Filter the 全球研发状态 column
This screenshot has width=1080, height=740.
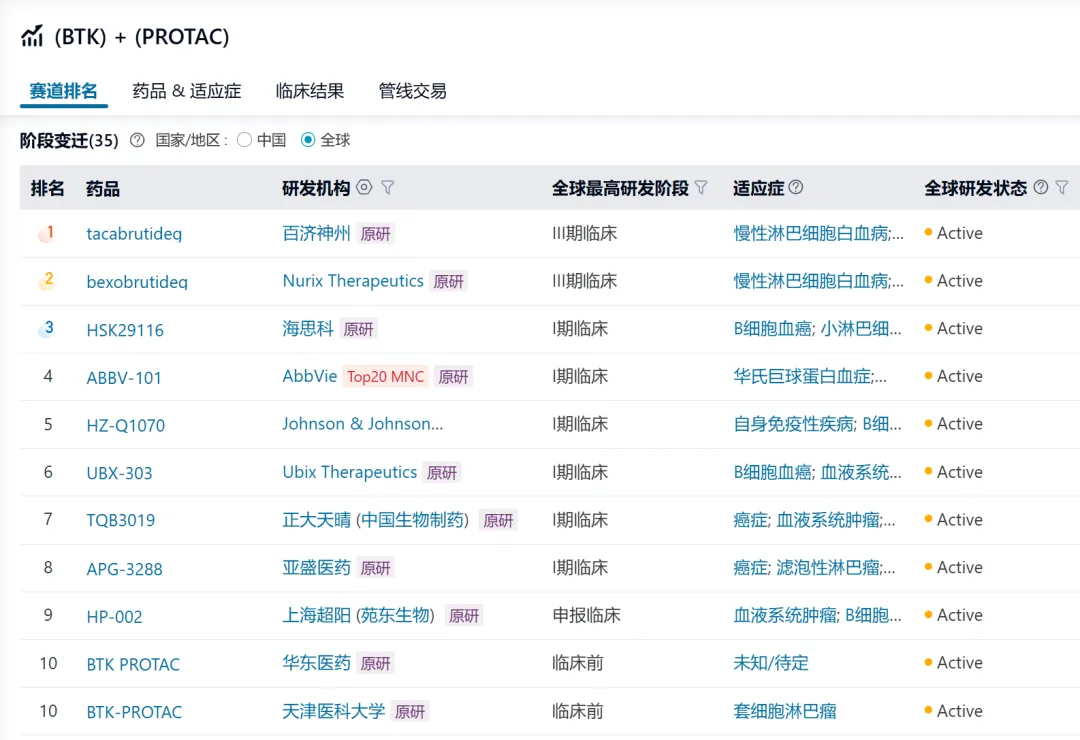click(1062, 187)
